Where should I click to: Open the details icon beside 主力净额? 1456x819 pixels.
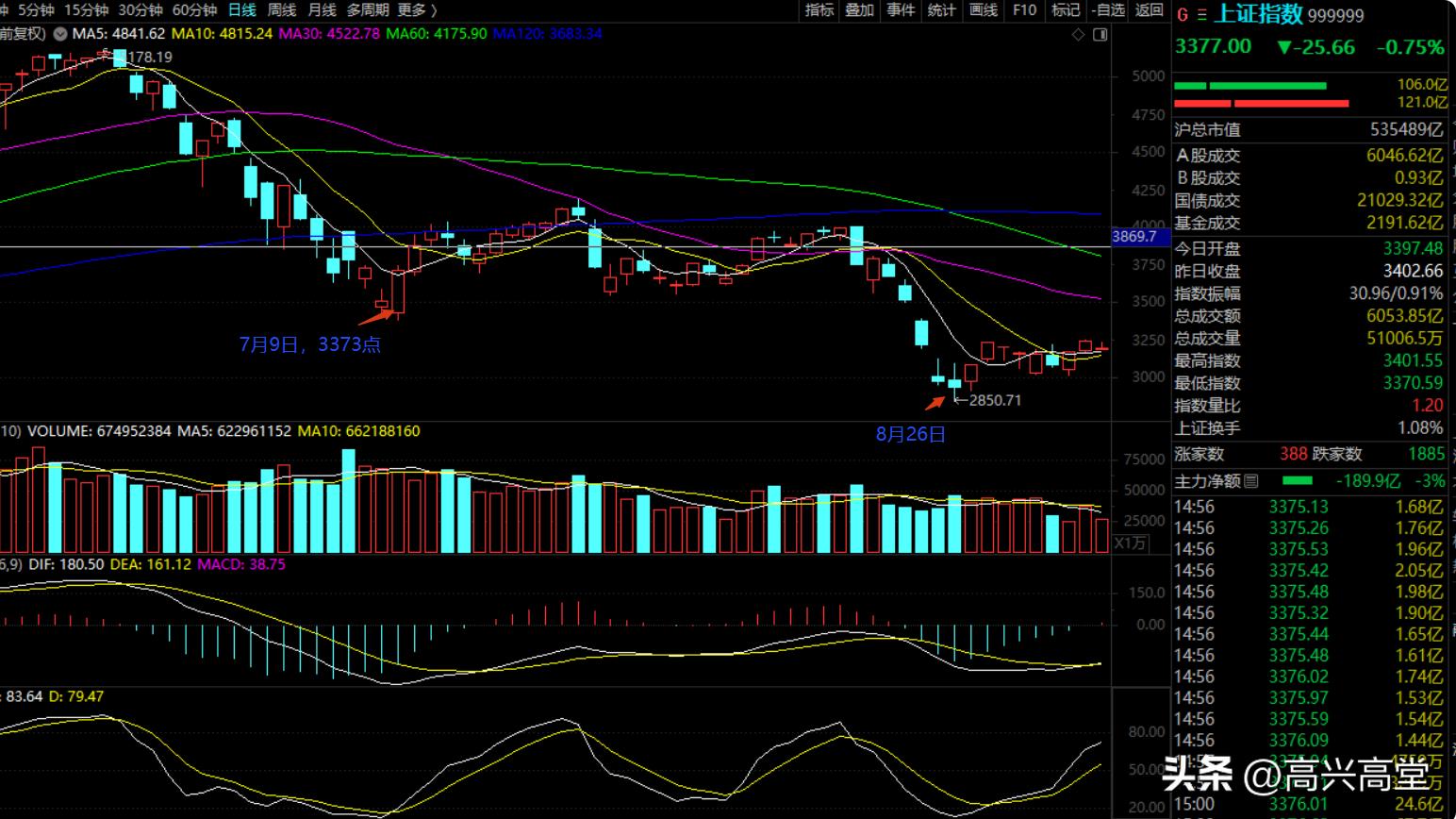pyautogui.click(x=1251, y=481)
